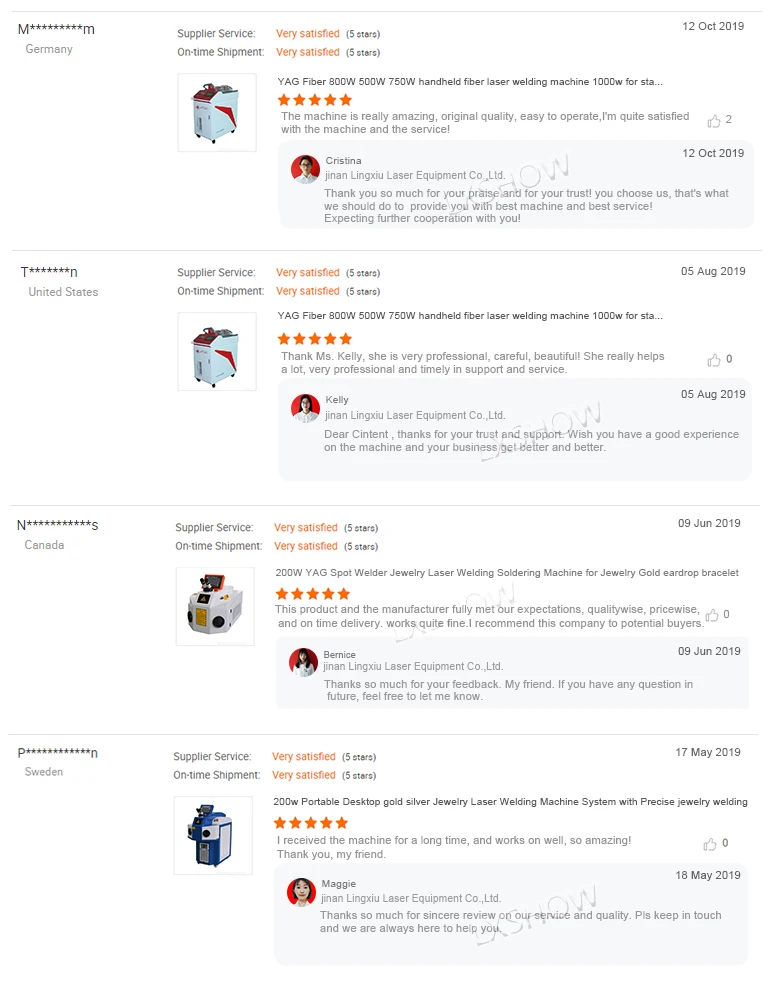Click the company name under Maggie's reply
This screenshot has height=994, width=780.
[x=410, y=899]
